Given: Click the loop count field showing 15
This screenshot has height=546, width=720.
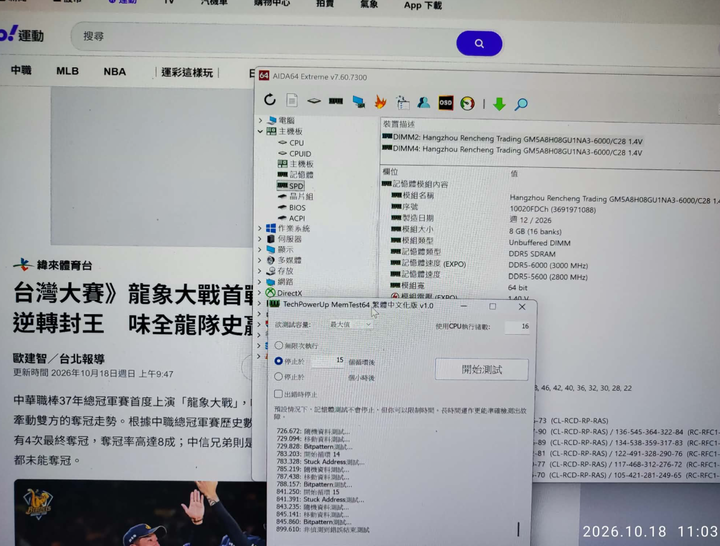Looking at the screenshot, I should [328, 361].
